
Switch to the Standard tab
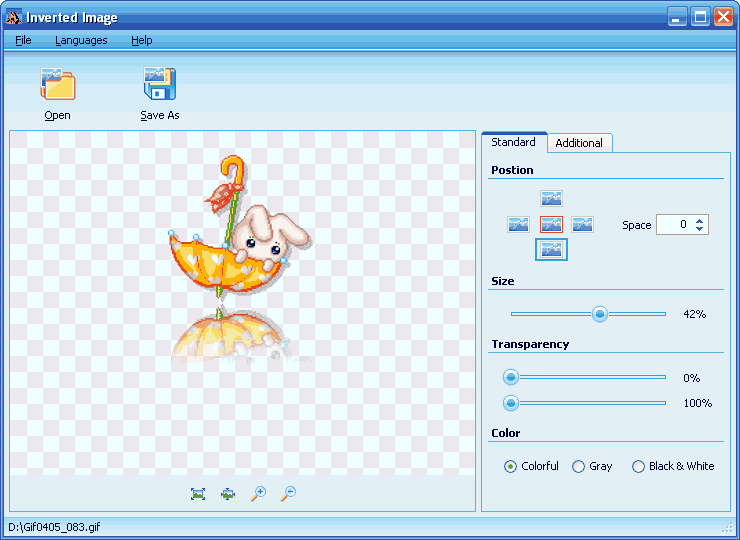tap(513, 142)
